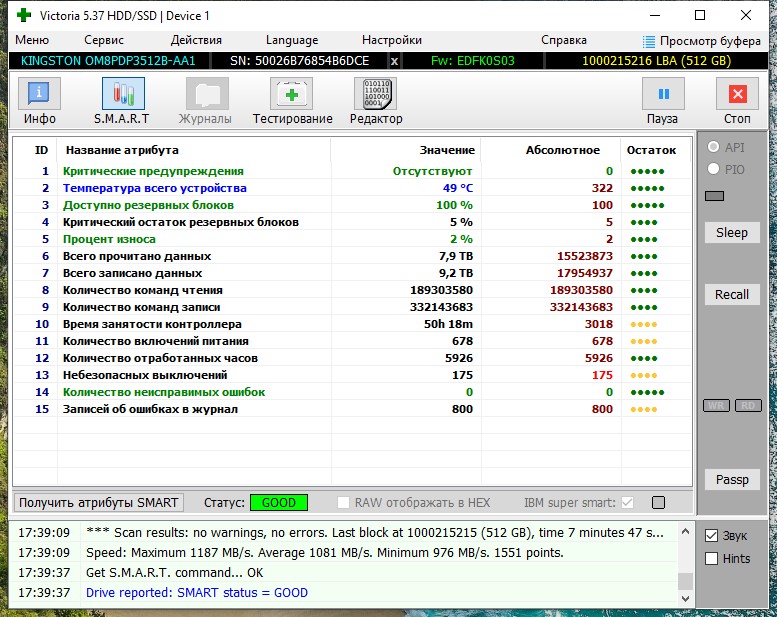Open Просмотр буфера list icon
Image resolution: width=777 pixels, height=617 pixels.
click(648, 41)
